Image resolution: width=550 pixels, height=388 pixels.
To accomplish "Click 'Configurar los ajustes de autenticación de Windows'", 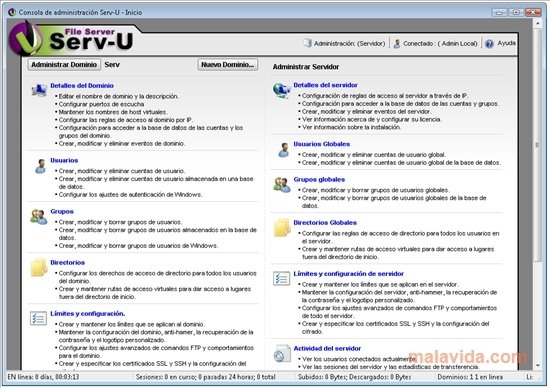I will pos(131,195).
